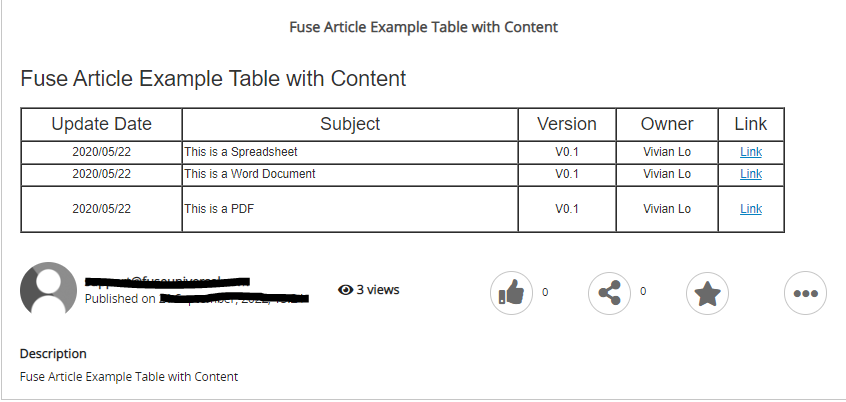
Task: Click the share count number
Action: 643,291
